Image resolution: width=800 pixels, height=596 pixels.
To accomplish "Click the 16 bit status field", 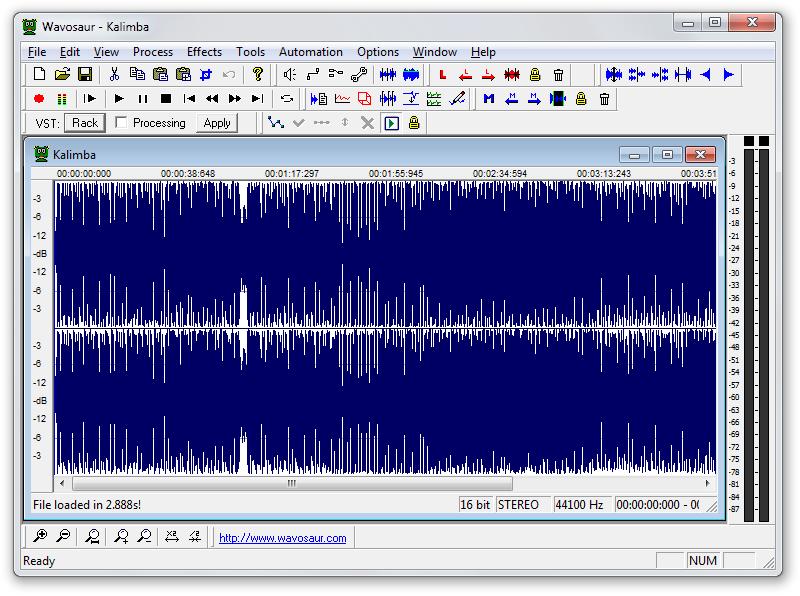I will (474, 505).
